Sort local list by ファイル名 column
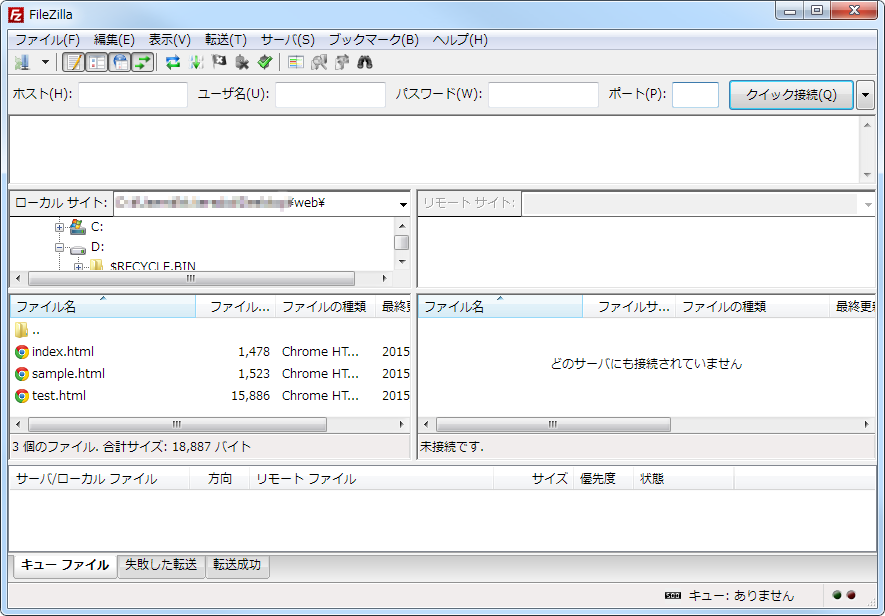This screenshot has width=885, height=616. point(103,307)
